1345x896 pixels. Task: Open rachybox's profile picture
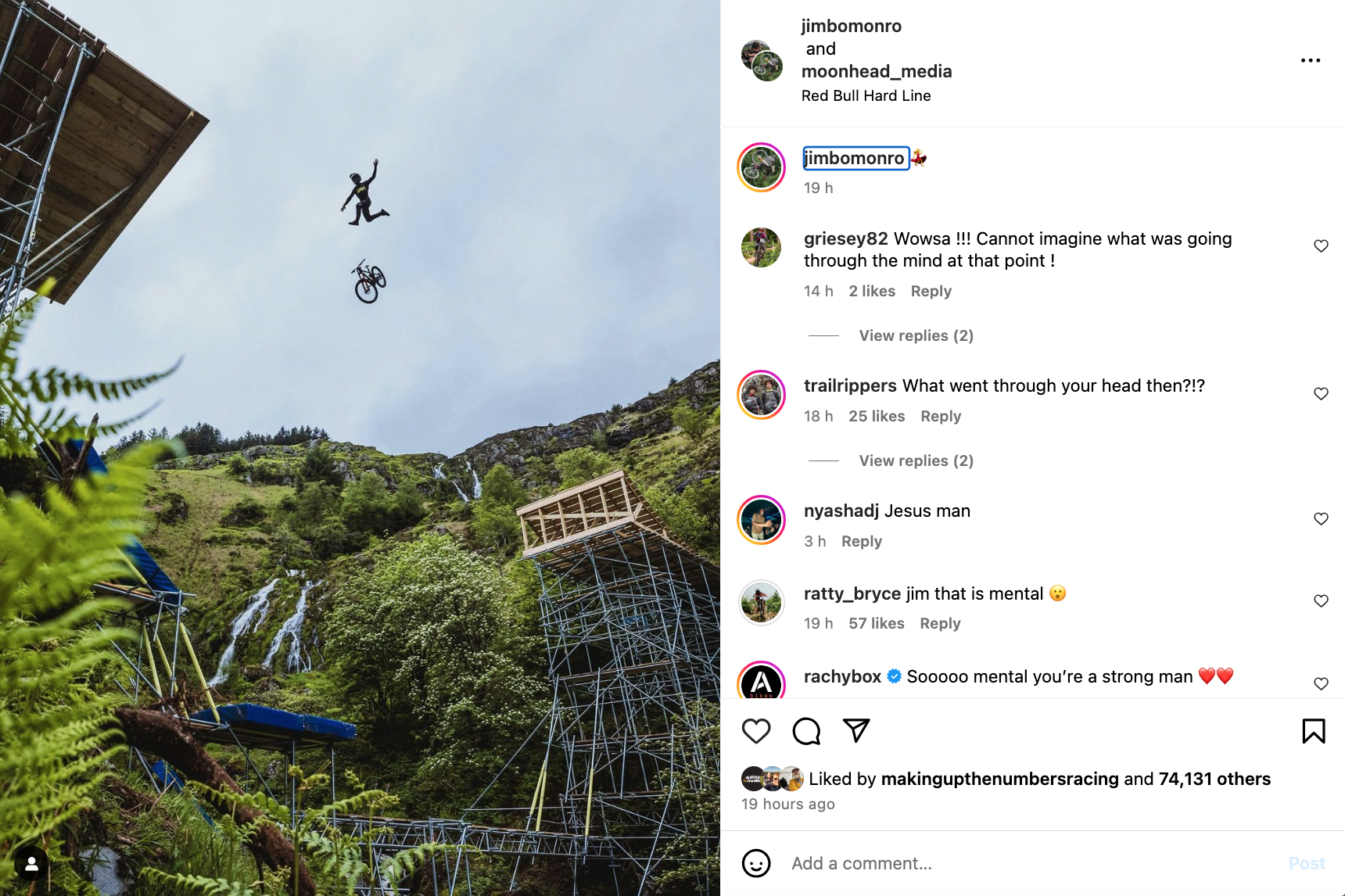761,682
